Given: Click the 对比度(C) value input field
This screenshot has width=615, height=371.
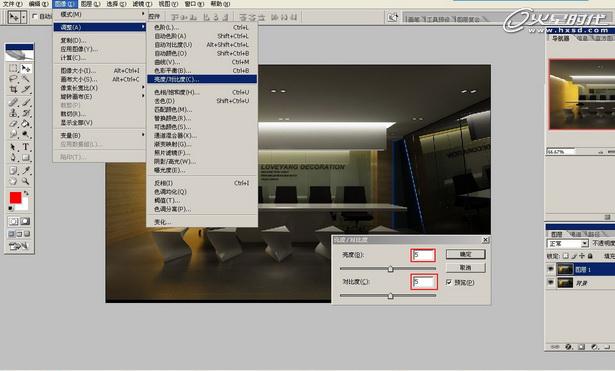Looking at the screenshot, I should pos(424,282).
